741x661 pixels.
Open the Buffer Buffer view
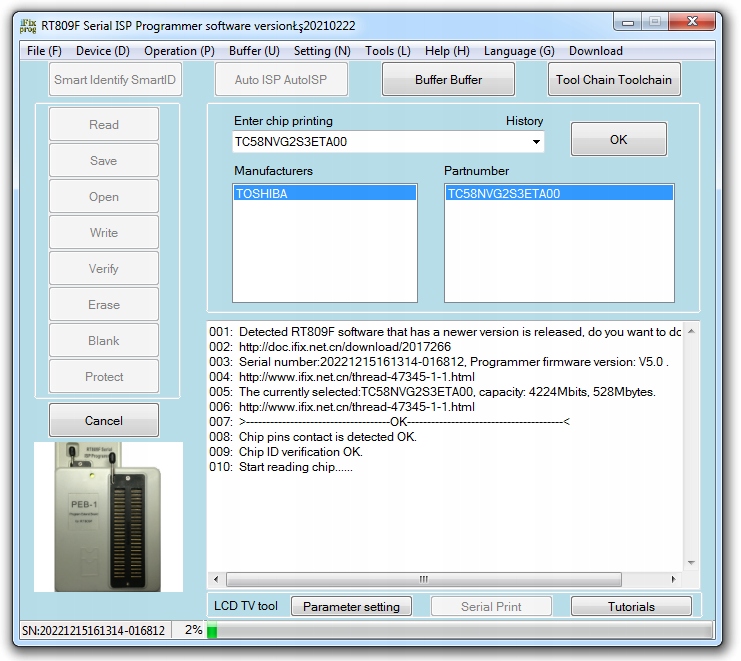(x=448, y=79)
